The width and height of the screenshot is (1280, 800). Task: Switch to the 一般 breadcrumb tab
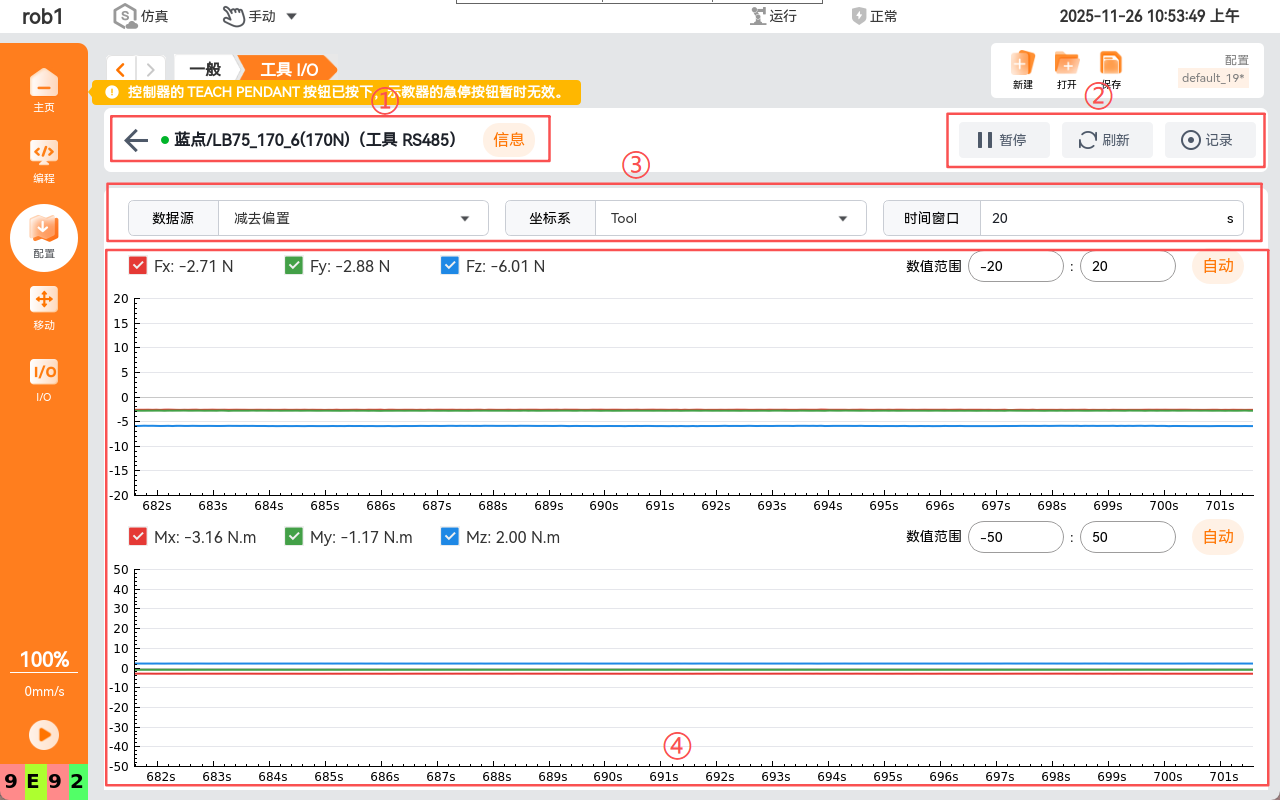(x=205, y=69)
